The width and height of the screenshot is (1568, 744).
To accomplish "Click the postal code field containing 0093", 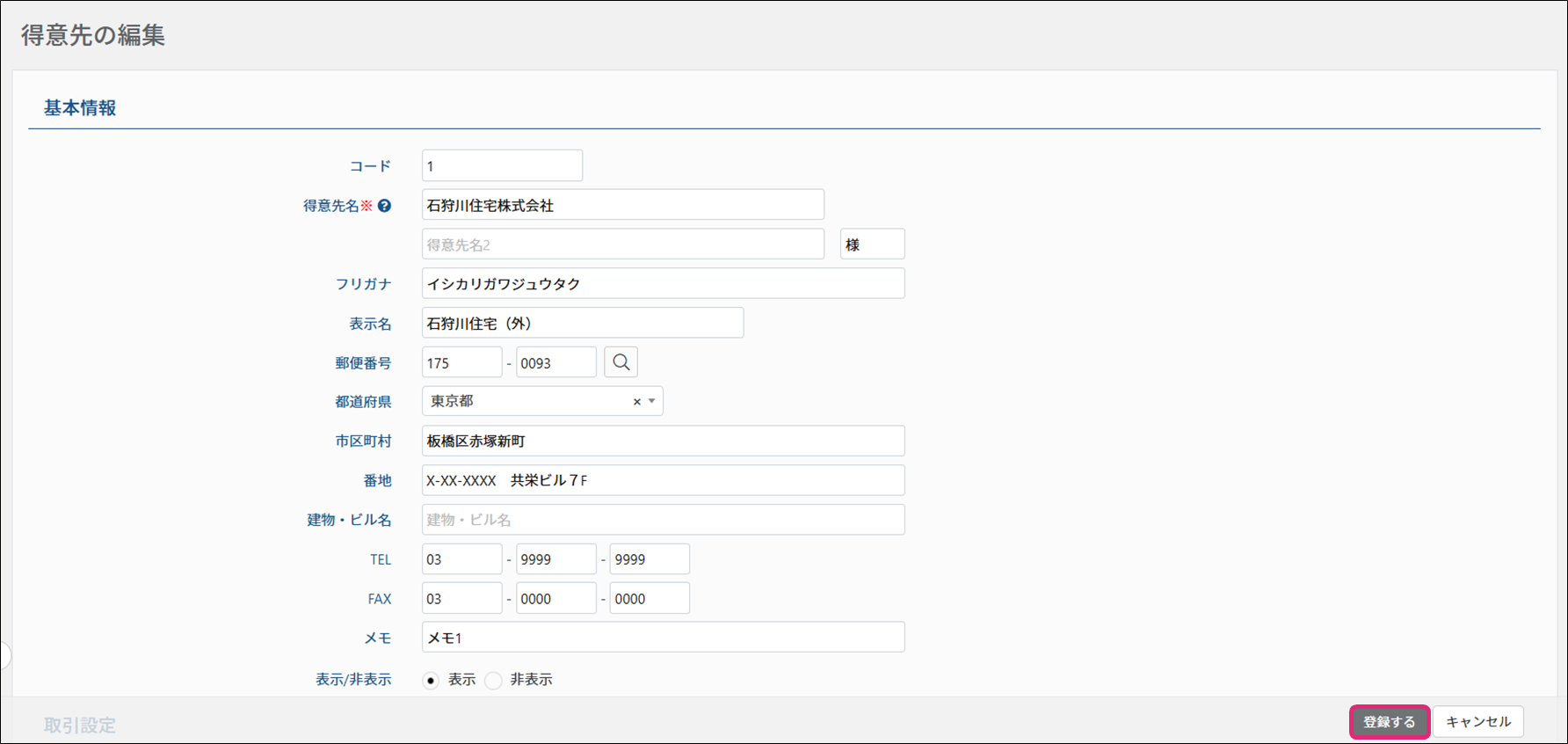I will click(x=555, y=362).
